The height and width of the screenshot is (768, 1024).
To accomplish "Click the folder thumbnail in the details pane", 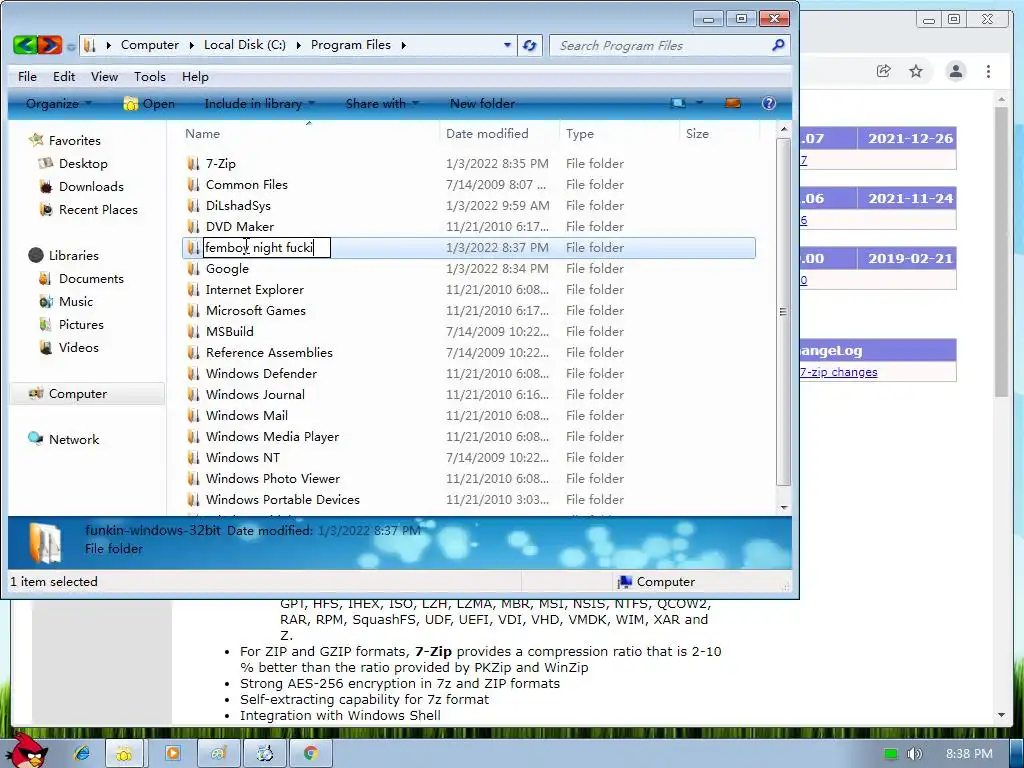I will click(45, 543).
